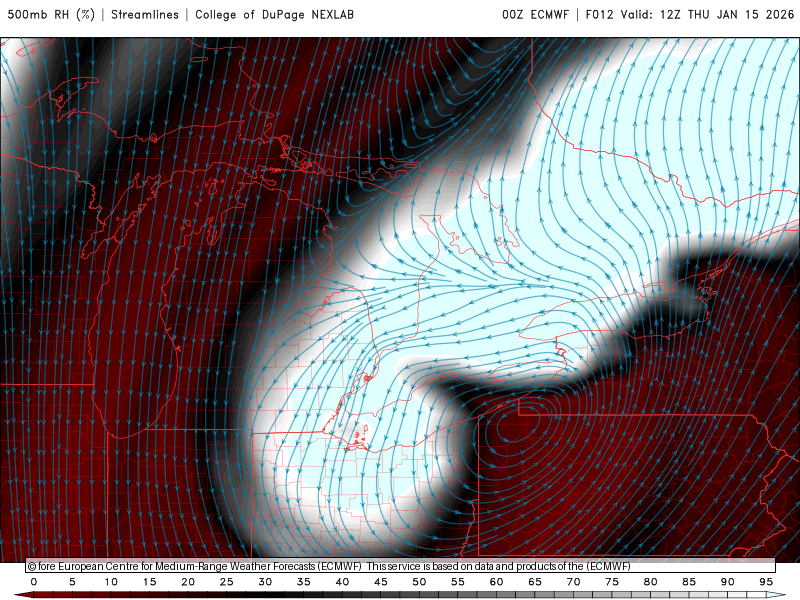800x600 pixels.
Task: Click the colorbar label "95"
Action: [x=766, y=582]
